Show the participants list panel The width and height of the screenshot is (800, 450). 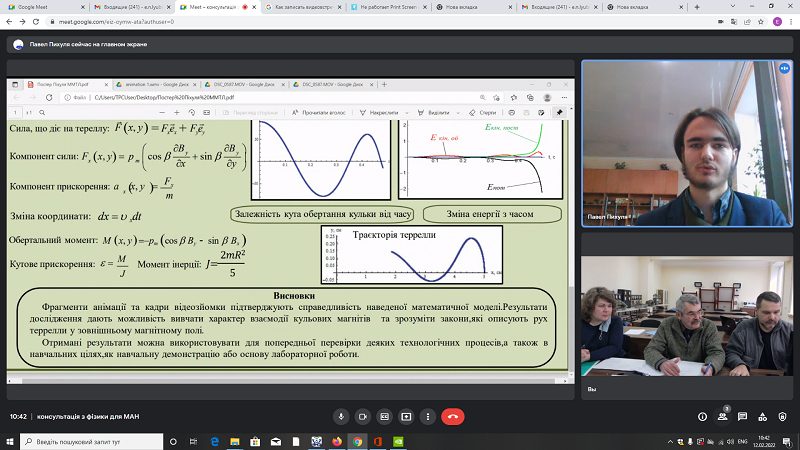click(722, 417)
